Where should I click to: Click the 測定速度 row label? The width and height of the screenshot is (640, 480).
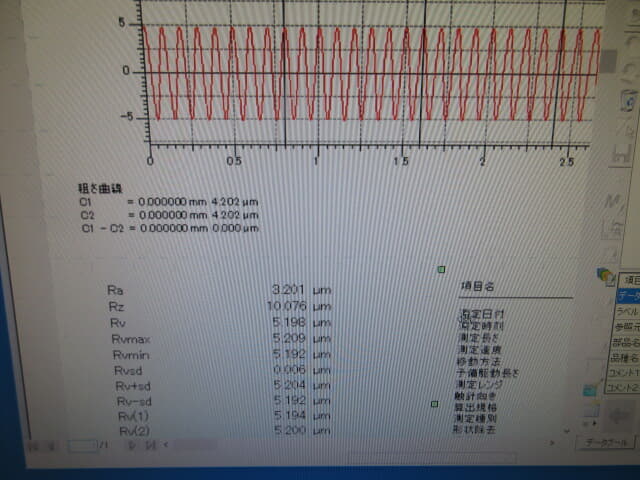tap(479, 350)
